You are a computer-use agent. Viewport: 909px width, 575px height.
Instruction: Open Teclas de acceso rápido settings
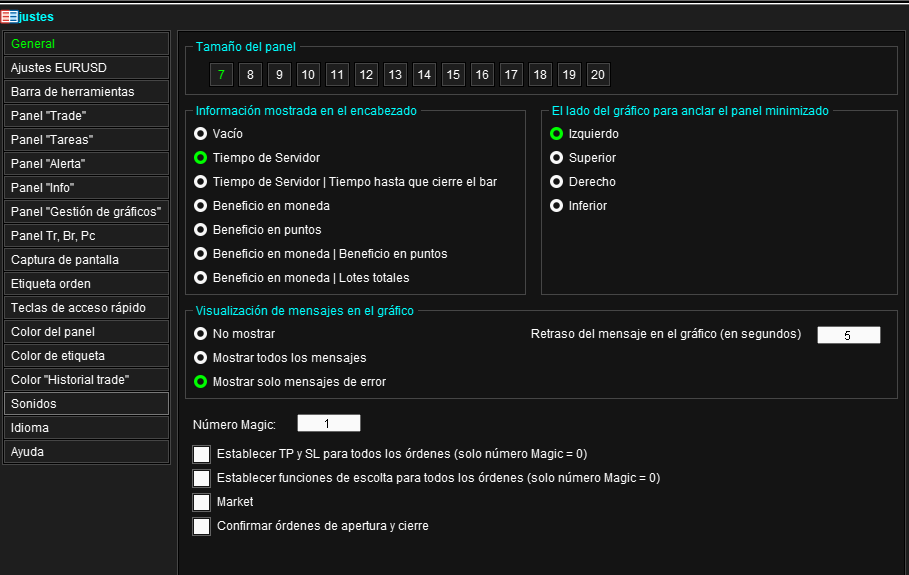[x=86, y=308]
